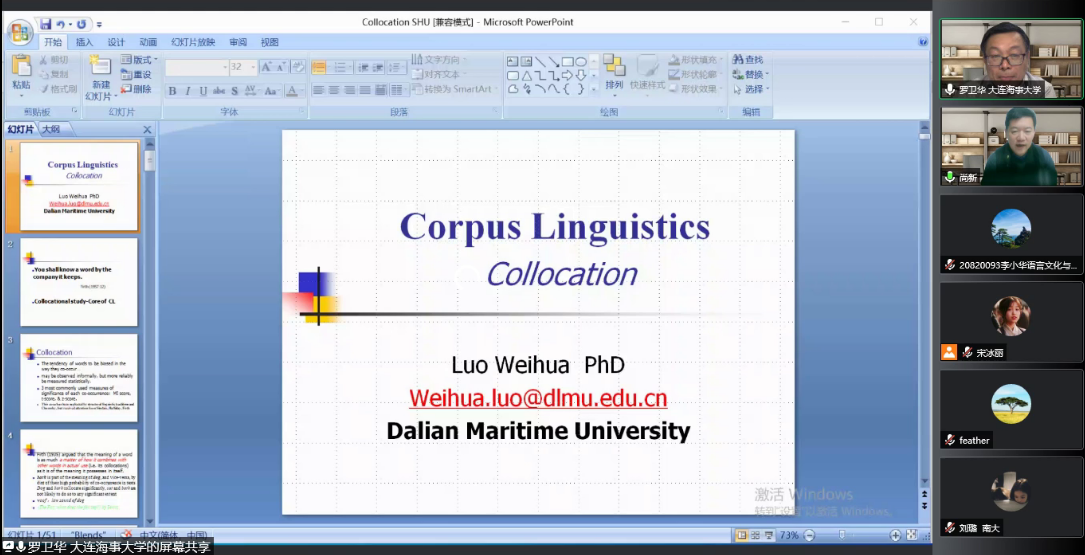This screenshot has height=555, width=1085.
Task: Click the 重设 reset slide button
Action: (136, 74)
